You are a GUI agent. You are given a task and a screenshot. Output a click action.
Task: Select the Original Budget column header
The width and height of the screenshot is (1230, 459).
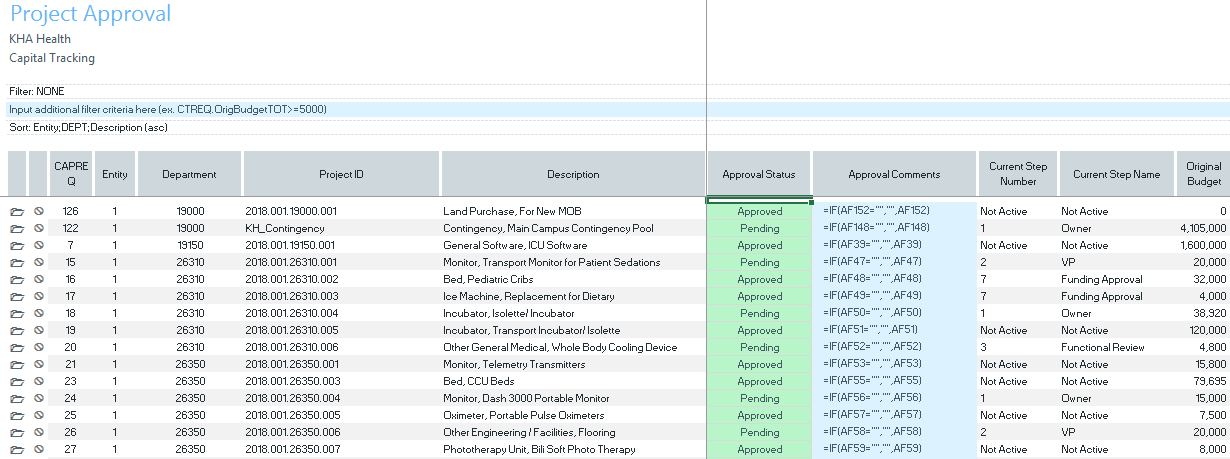pyautogui.click(x=1203, y=174)
